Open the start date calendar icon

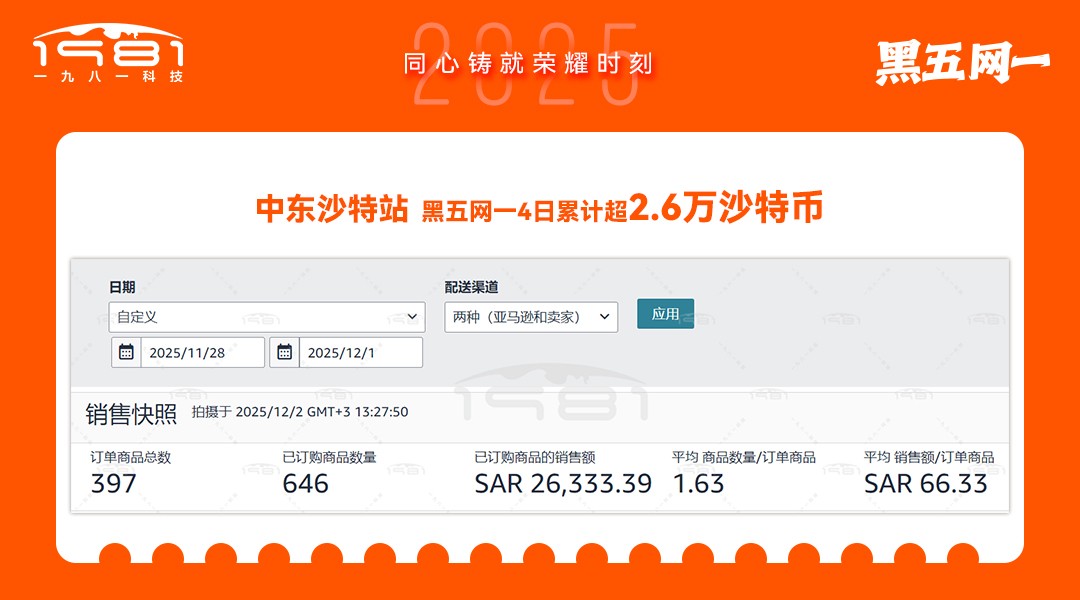(x=126, y=353)
